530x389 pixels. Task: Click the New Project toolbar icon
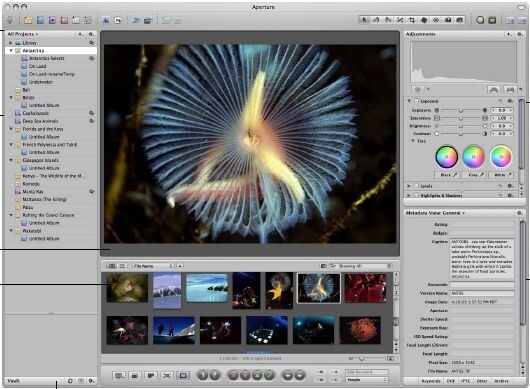(28, 20)
